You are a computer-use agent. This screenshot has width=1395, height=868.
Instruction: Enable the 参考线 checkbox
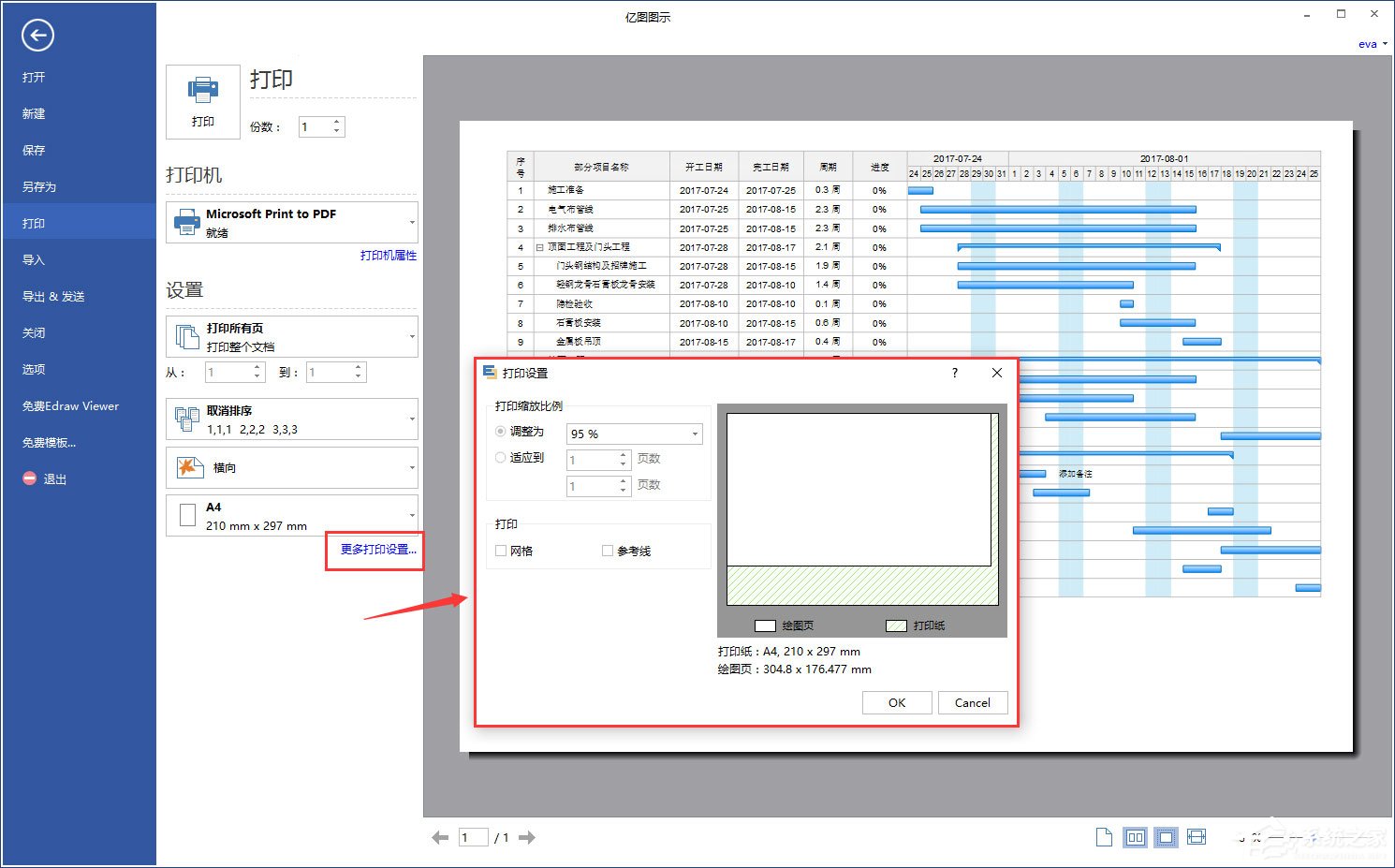point(608,551)
